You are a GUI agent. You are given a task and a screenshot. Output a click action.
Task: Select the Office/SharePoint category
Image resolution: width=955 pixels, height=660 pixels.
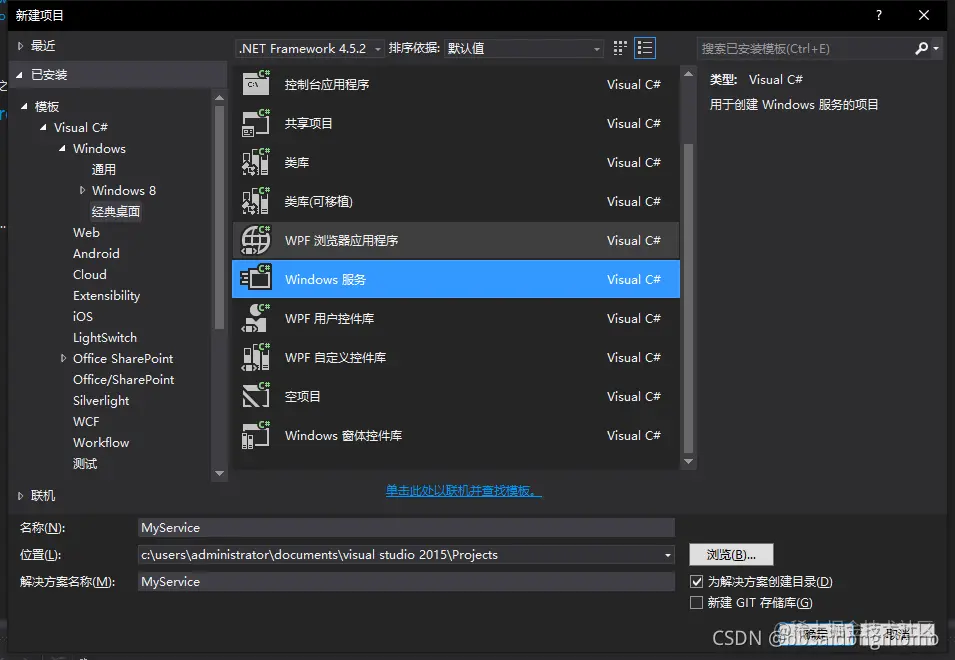[124, 379]
